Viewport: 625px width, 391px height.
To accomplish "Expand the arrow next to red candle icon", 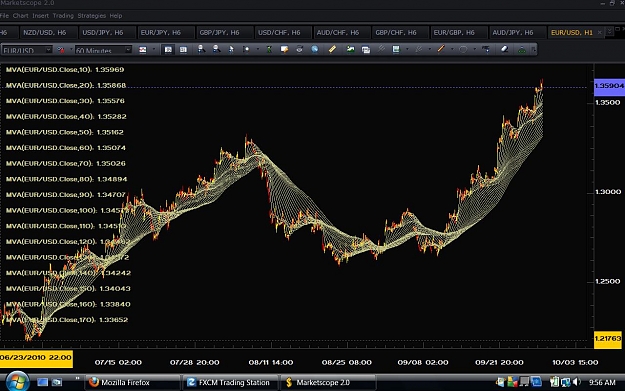I will pyautogui.click(x=71, y=50).
